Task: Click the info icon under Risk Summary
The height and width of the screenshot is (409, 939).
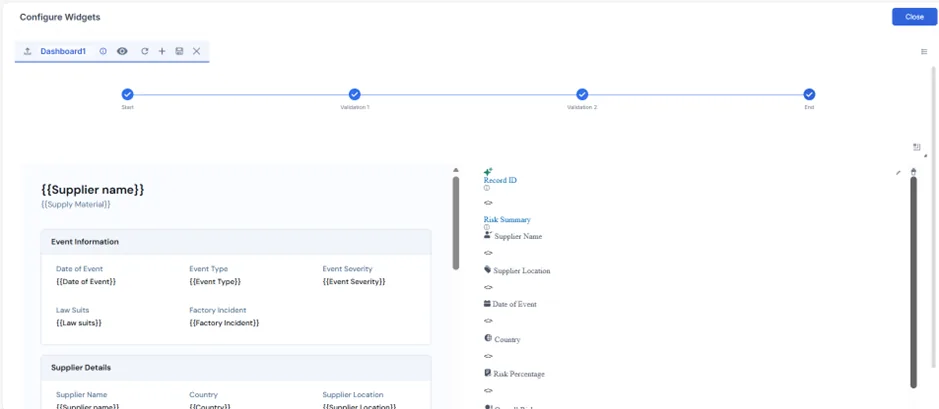Action: tap(486, 228)
